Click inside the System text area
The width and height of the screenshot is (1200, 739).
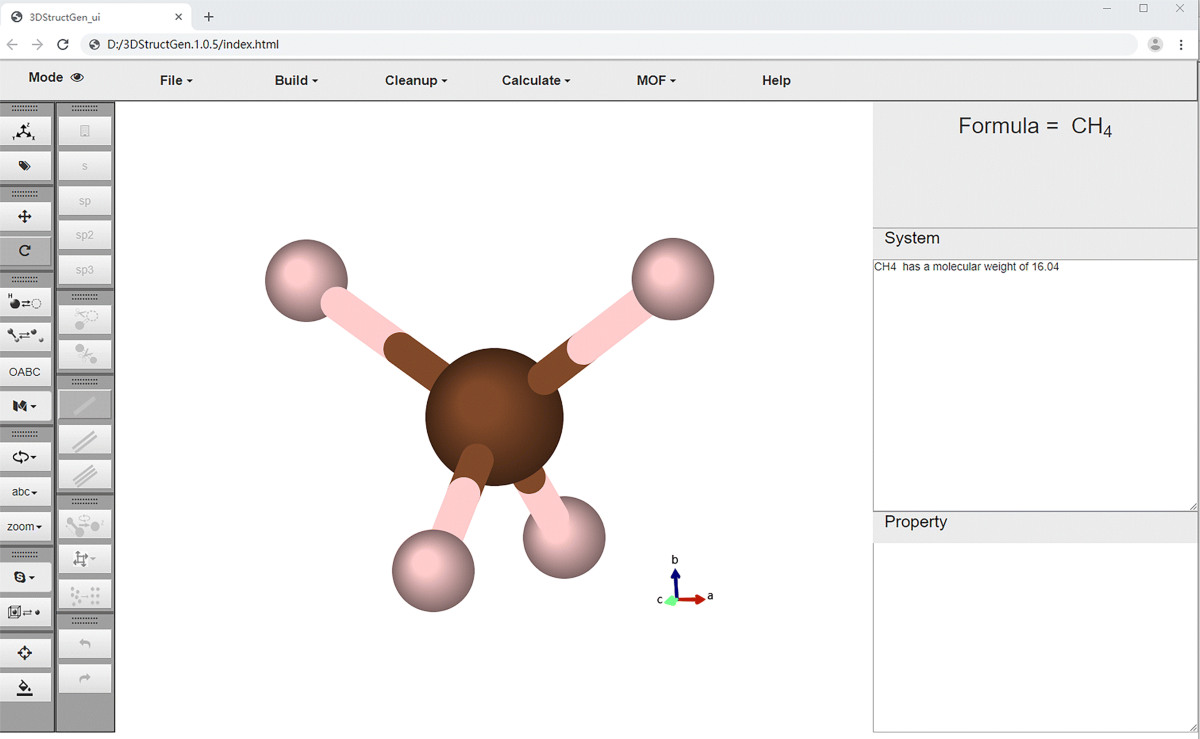[1034, 385]
